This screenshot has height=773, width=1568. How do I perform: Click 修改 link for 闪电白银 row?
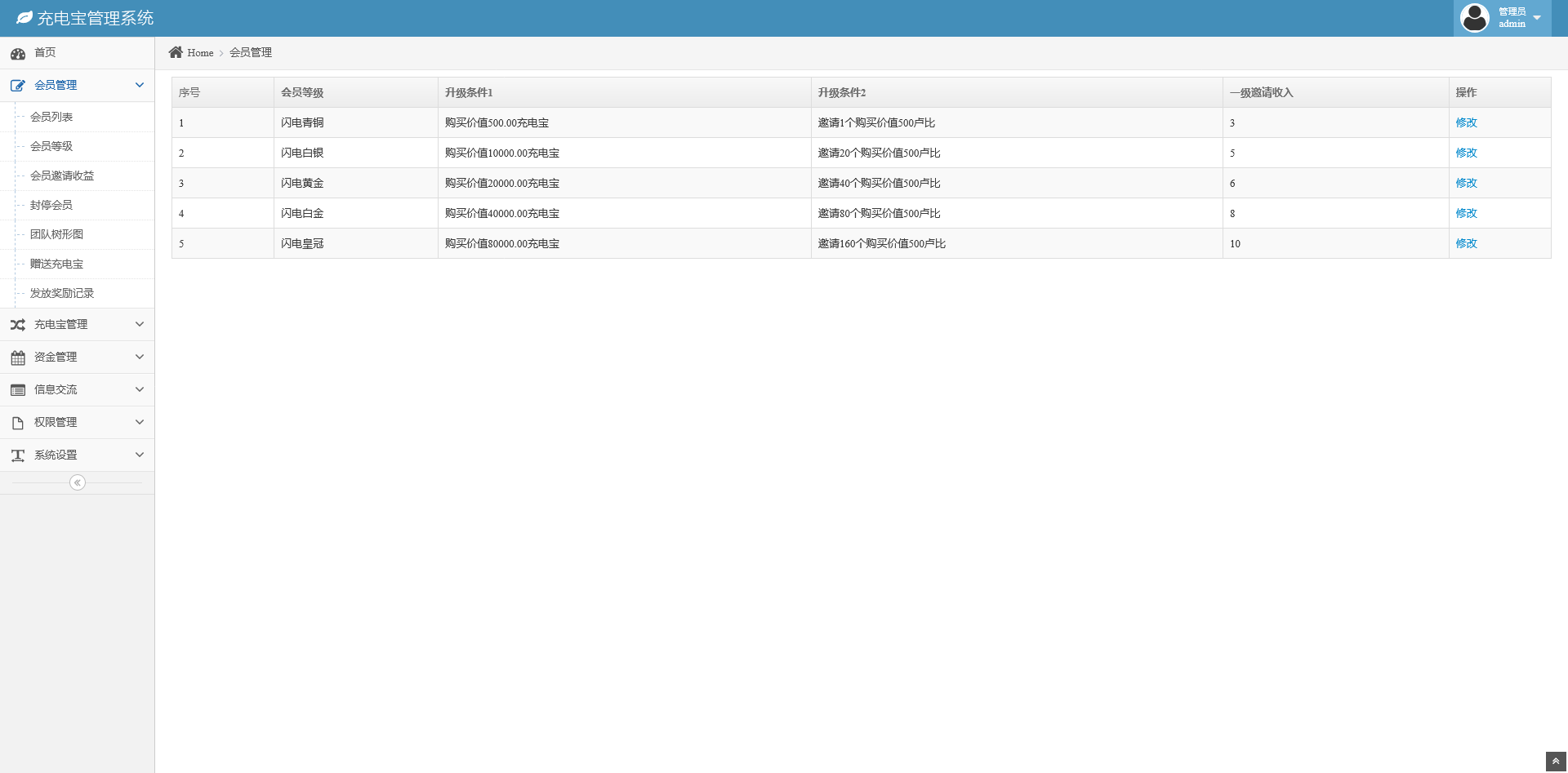[1466, 153]
